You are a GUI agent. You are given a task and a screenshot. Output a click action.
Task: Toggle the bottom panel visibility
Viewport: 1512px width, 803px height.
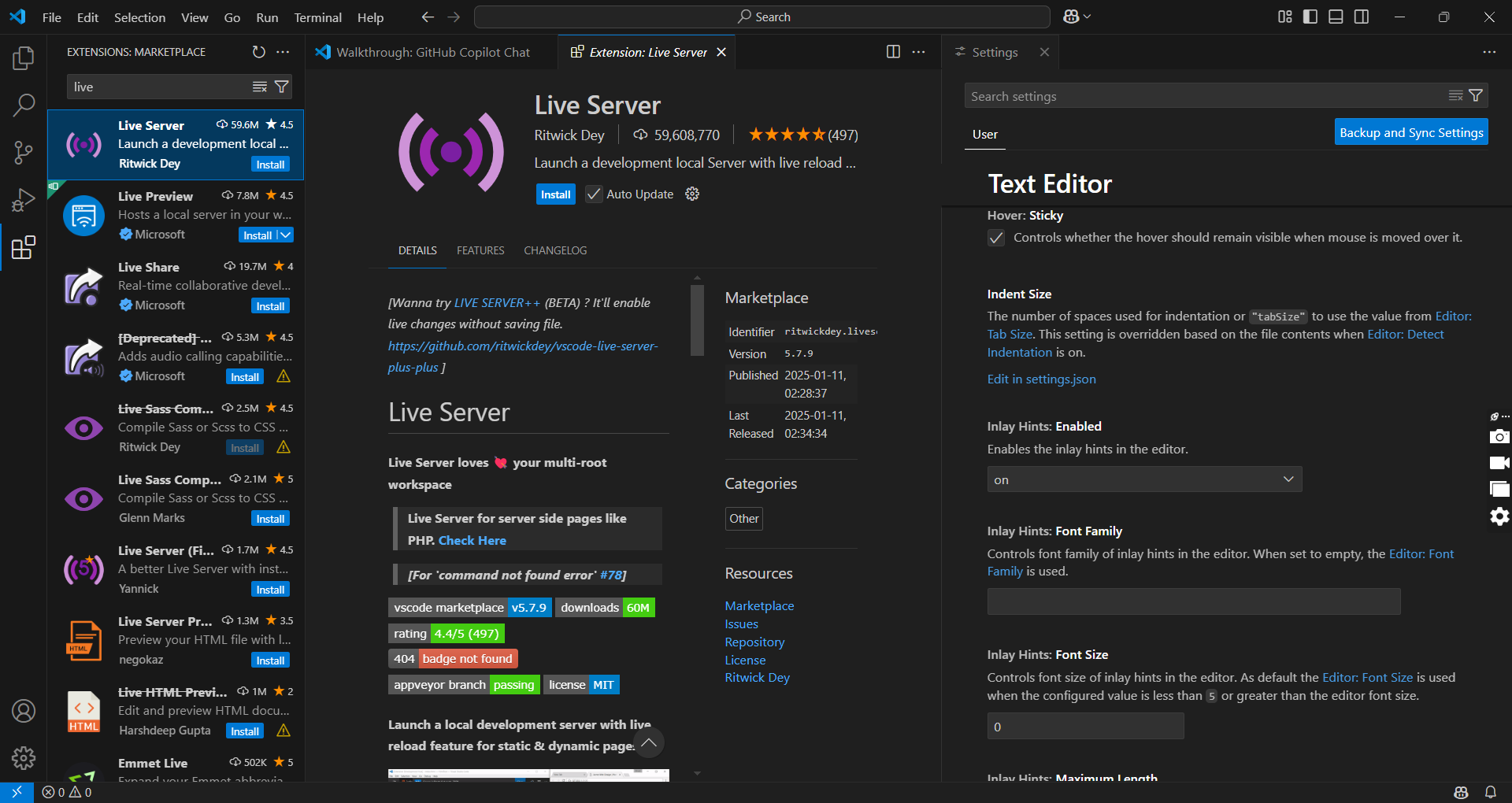[1336, 17]
